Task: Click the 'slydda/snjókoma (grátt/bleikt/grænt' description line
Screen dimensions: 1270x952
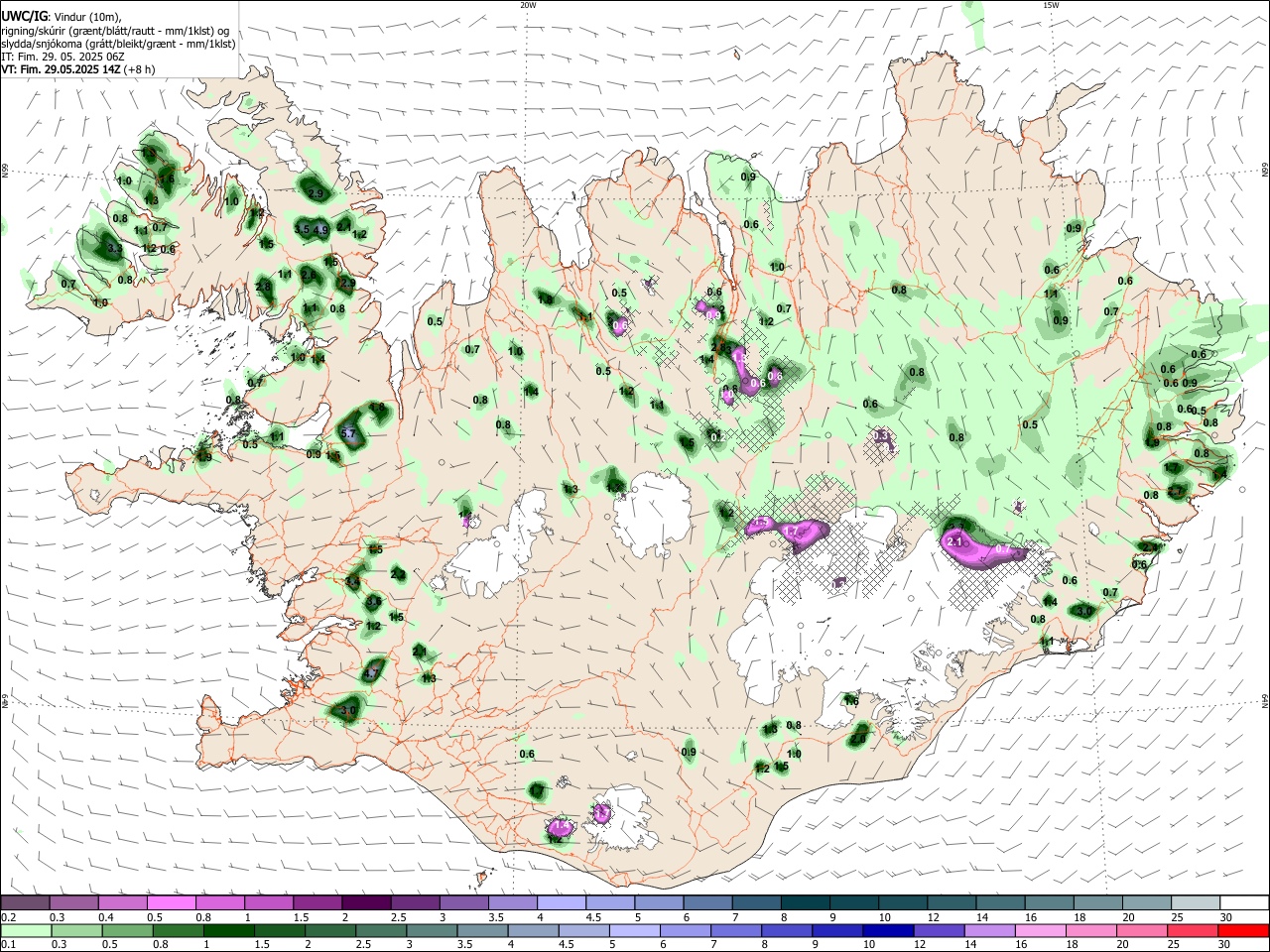Action: [x=118, y=44]
